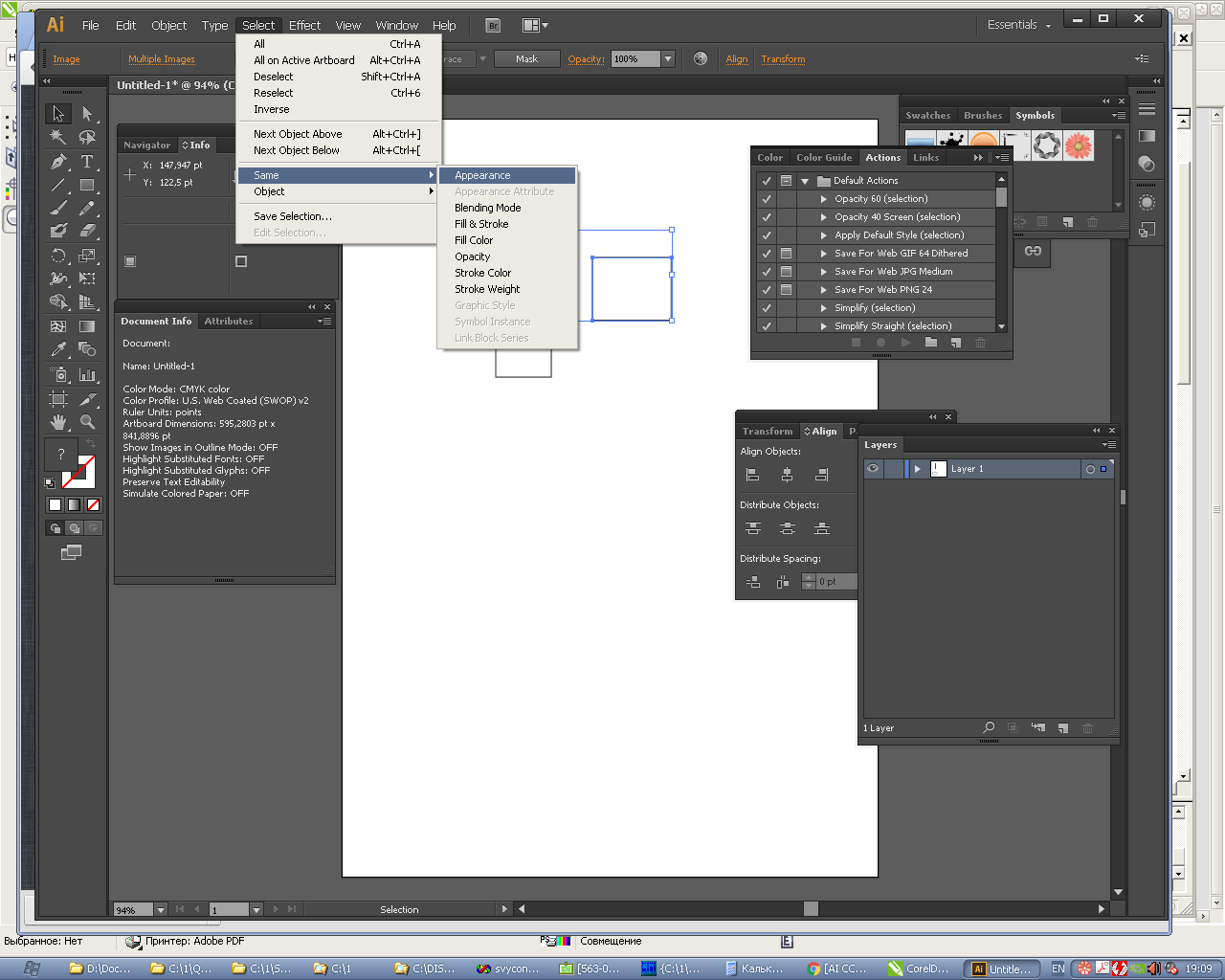The width and height of the screenshot is (1225, 980).
Task: Toggle dialog box for Save For Web JPG Medium
Action: 786,272
